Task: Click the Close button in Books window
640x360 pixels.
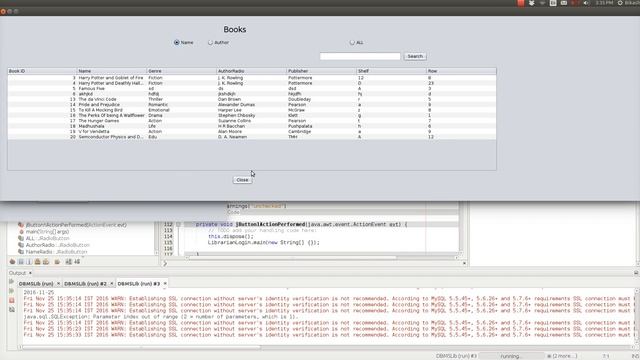Action: pyautogui.click(x=242, y=180)
